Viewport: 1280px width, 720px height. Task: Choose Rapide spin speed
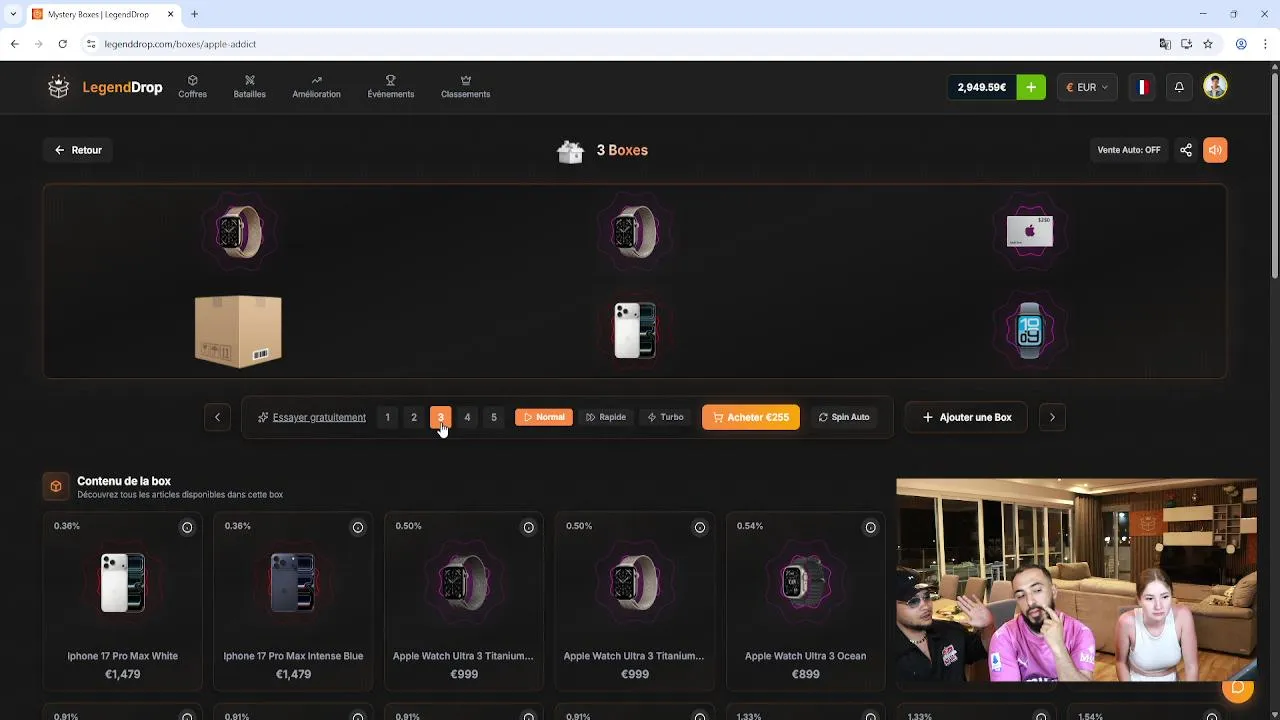click(x=606, y=417)
